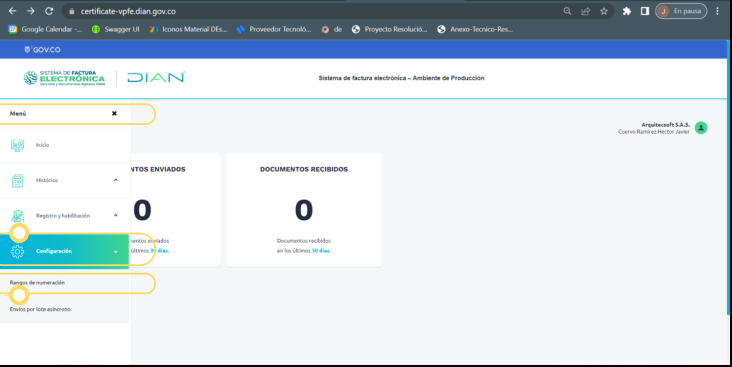Viewport: 732px width, 367px height.
Task: Click the Histórico document icon
Action: (17, 180)
